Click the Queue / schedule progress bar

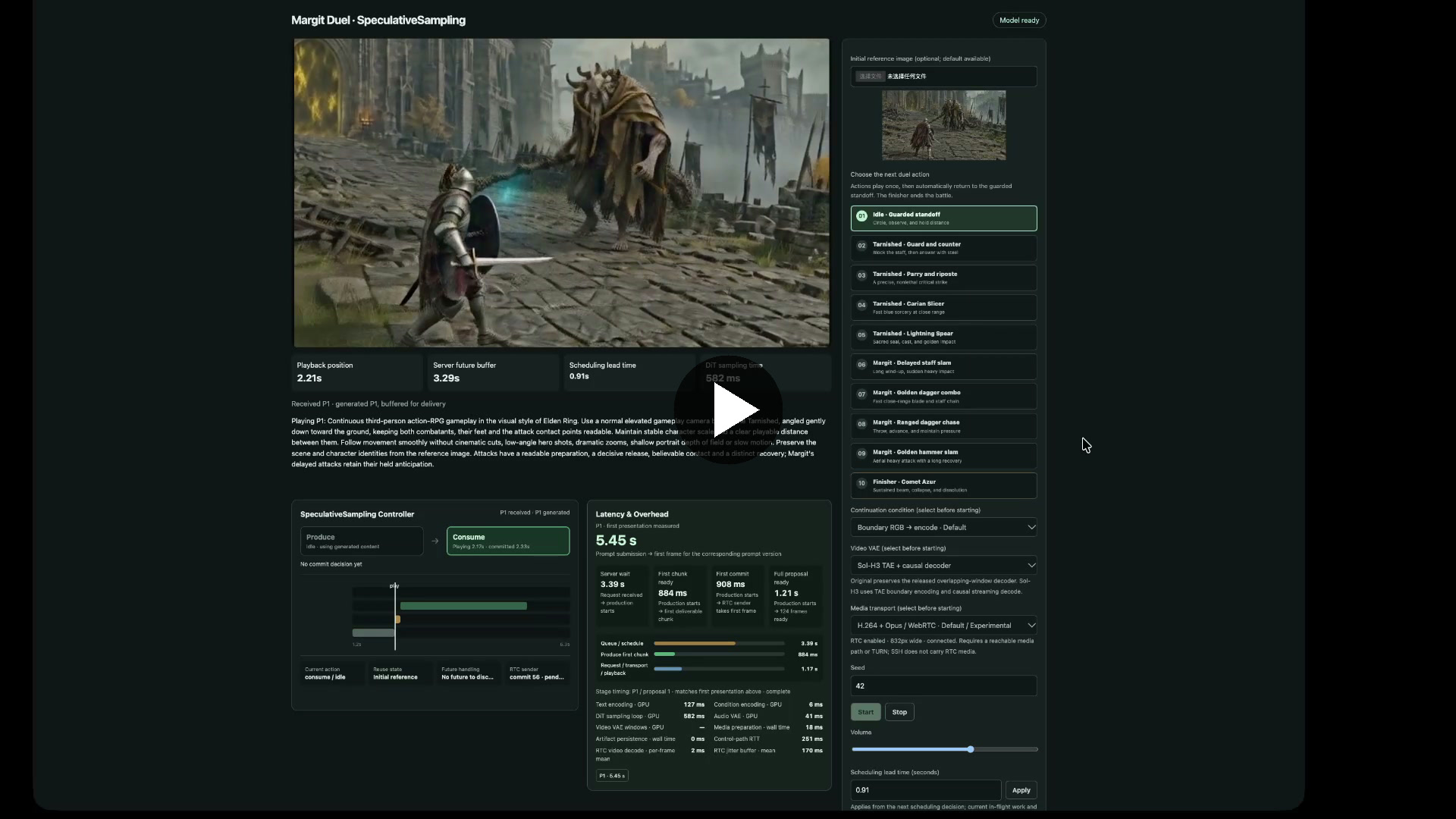719,643
